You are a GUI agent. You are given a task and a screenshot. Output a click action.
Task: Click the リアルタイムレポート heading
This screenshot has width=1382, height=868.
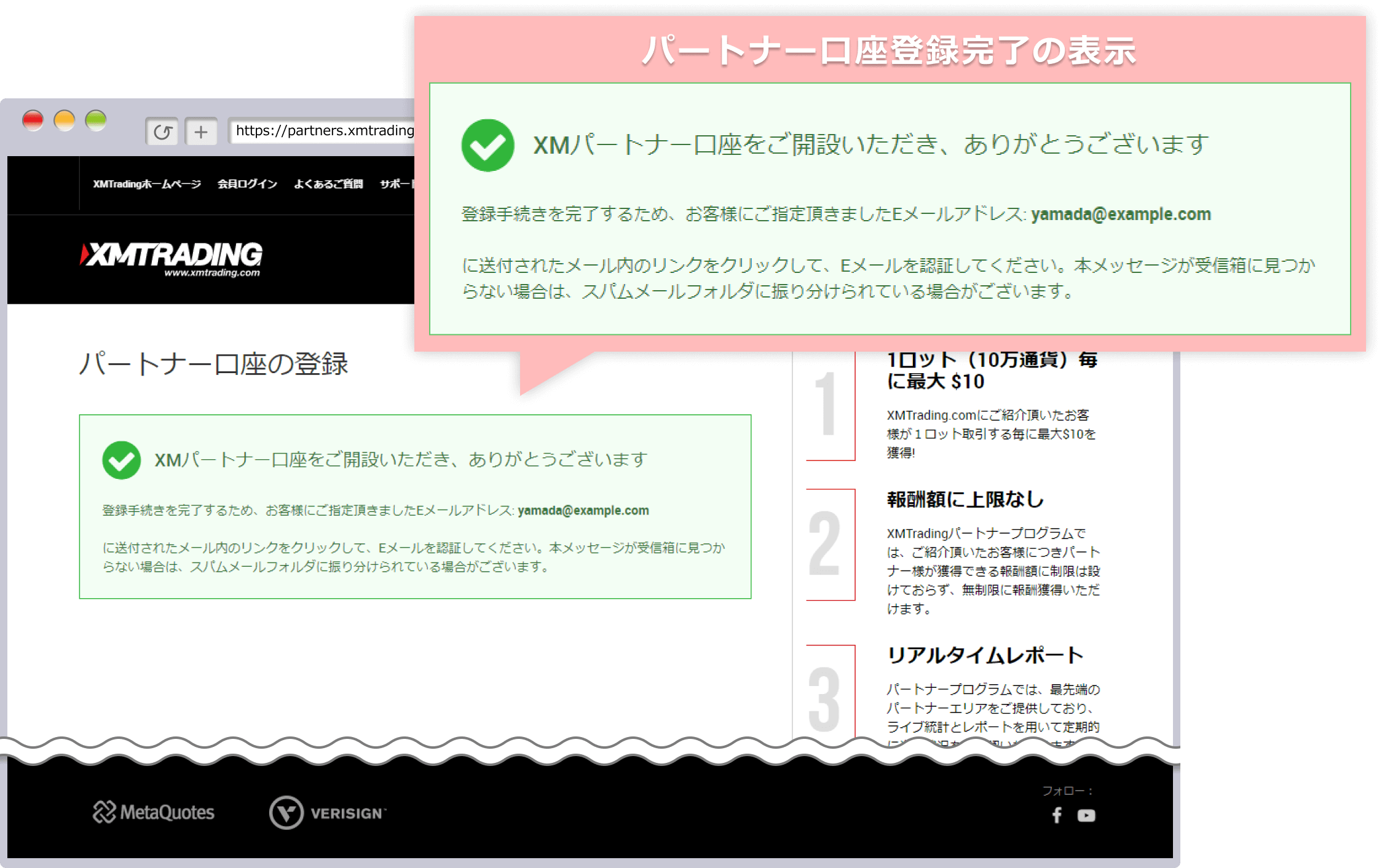pos(985,655)
